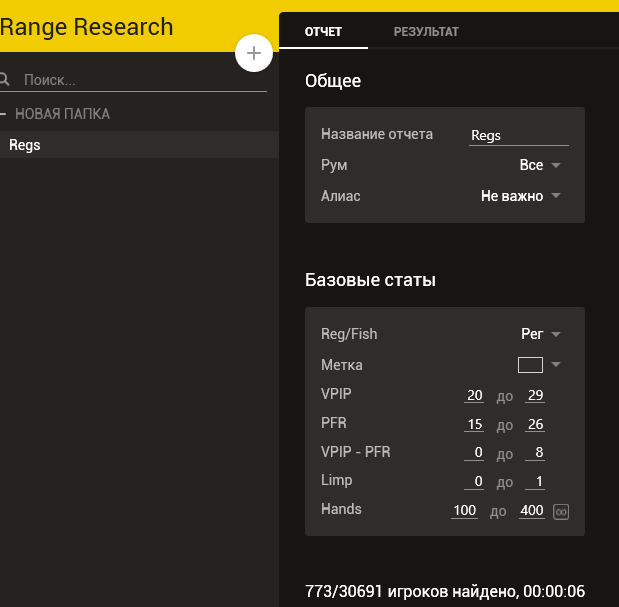Click the PFR minimum value field
The height and width of the screenshot is (607, 619).
click(474, 425)
